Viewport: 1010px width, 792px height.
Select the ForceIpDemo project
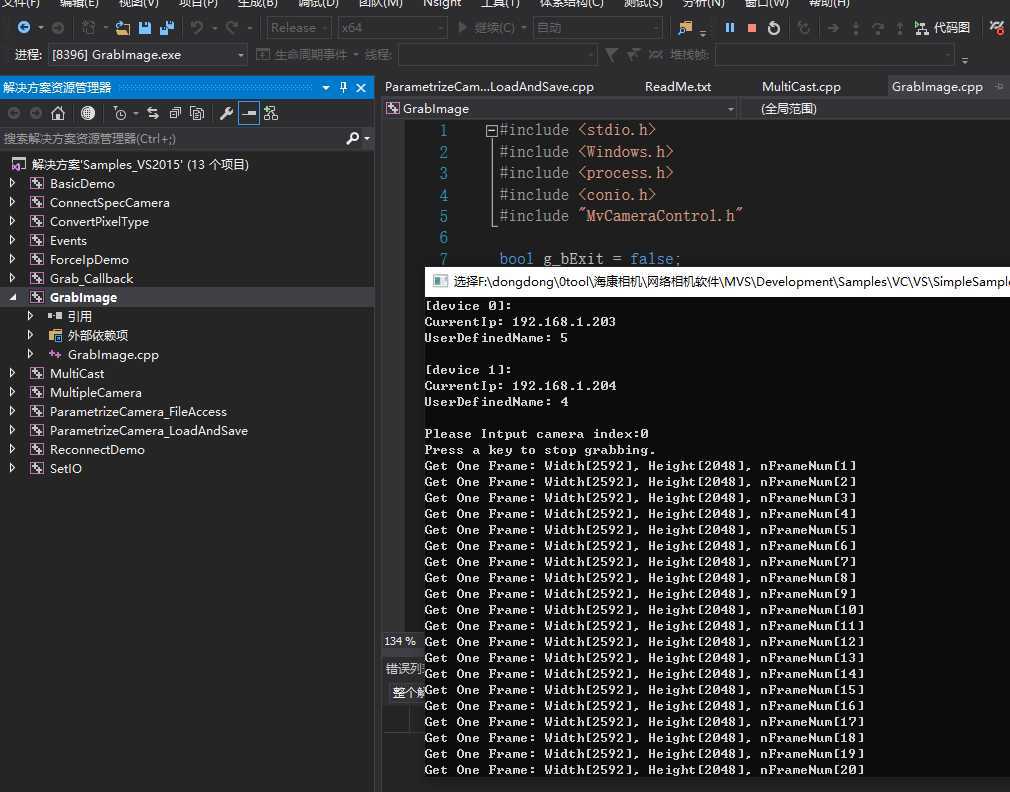tap(89, 259)
